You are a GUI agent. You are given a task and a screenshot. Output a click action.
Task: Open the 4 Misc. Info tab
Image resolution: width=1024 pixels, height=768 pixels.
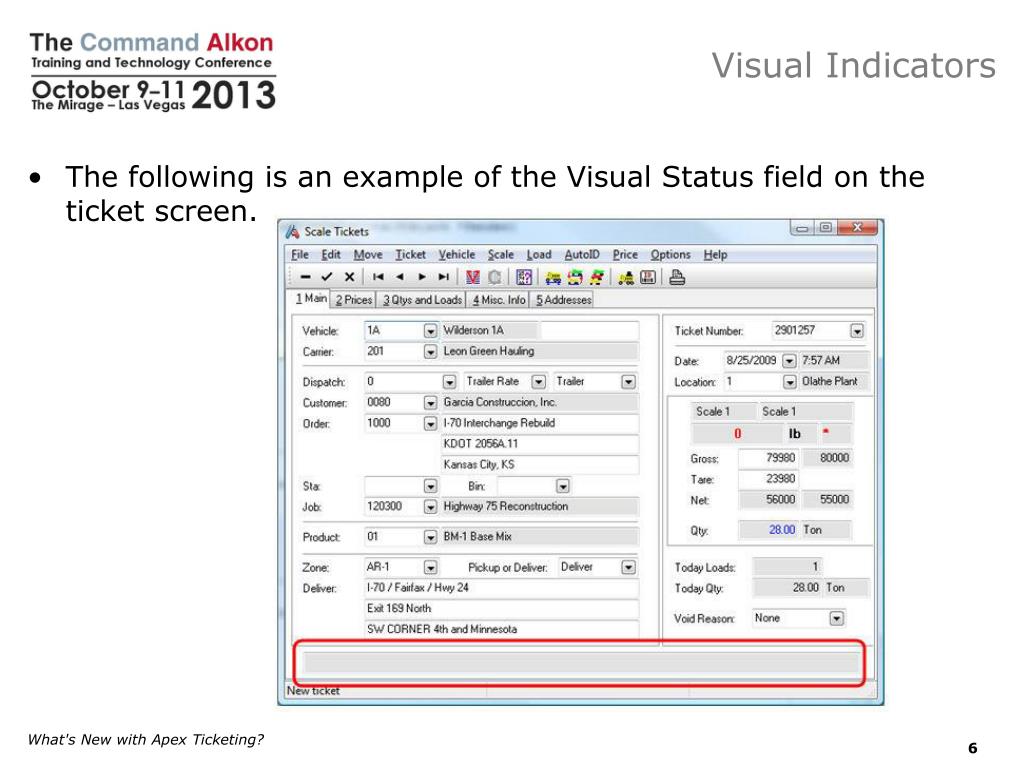[499, 300]
